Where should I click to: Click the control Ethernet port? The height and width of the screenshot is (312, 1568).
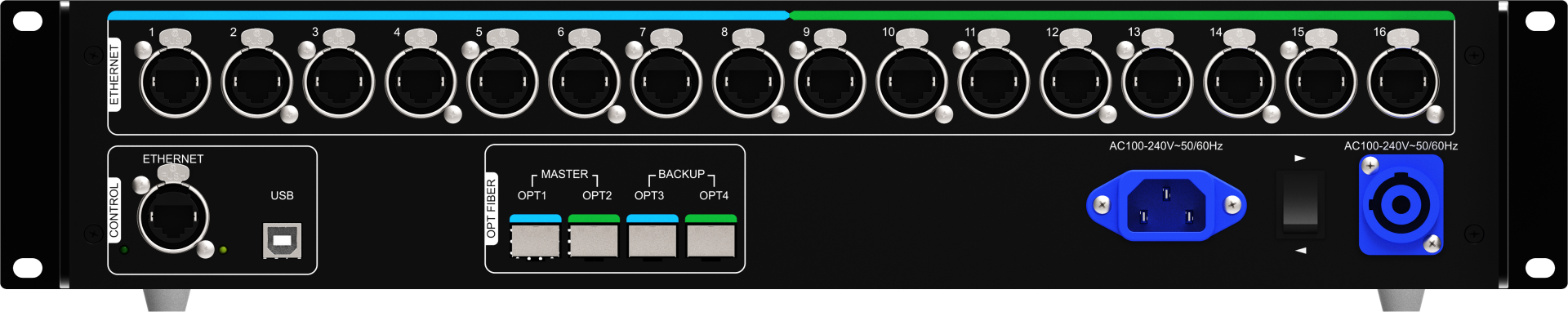point(173,216)
